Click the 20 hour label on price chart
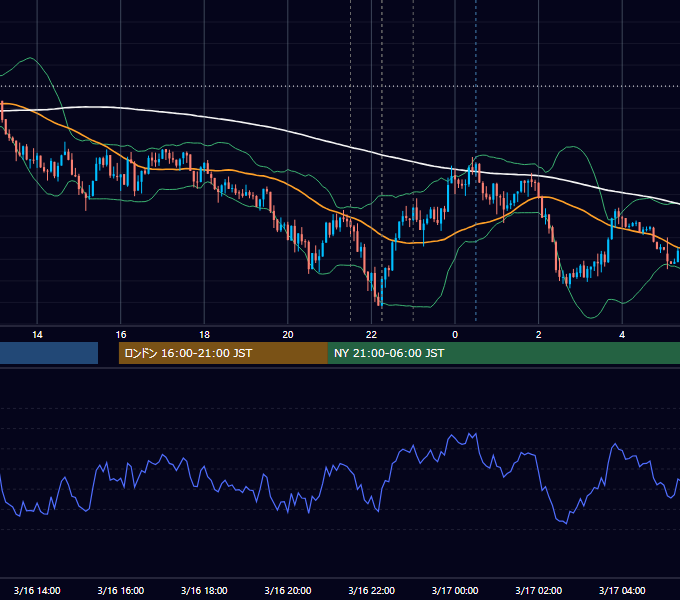This screenshot has width=680, height=600. click(288, 335)
